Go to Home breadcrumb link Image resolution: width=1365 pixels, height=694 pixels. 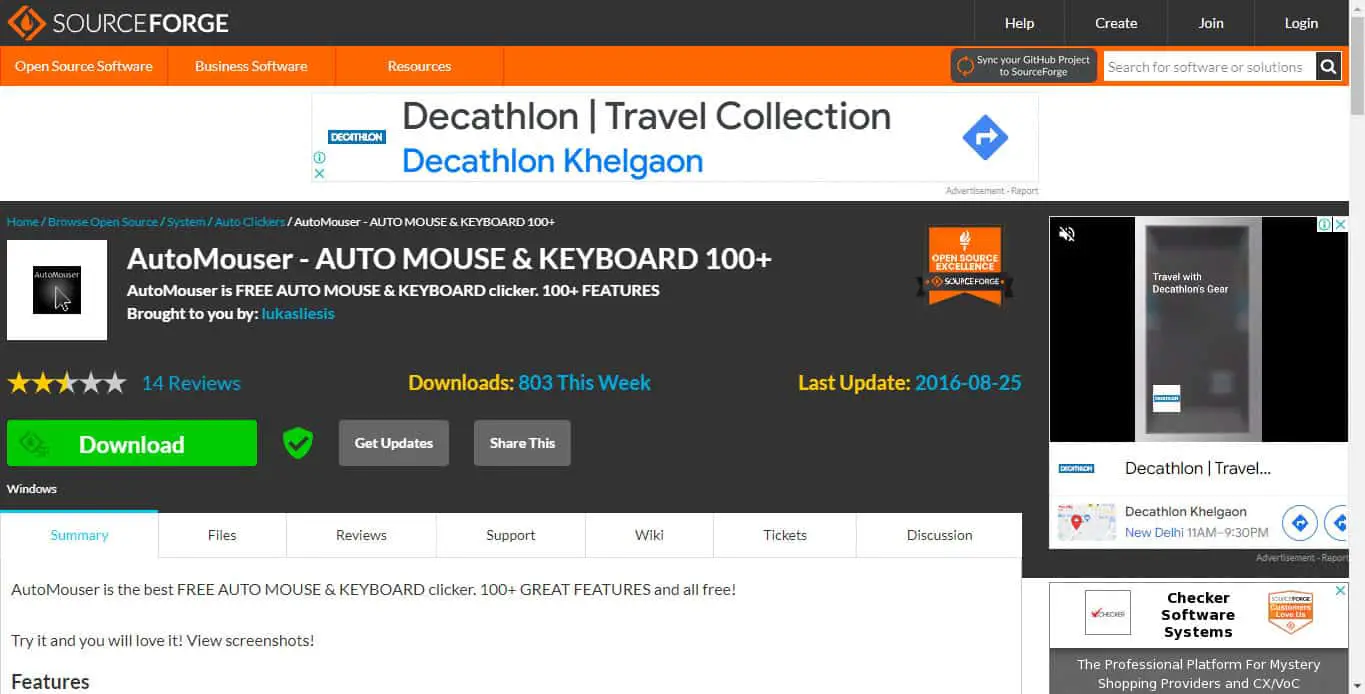pos(23,222)
